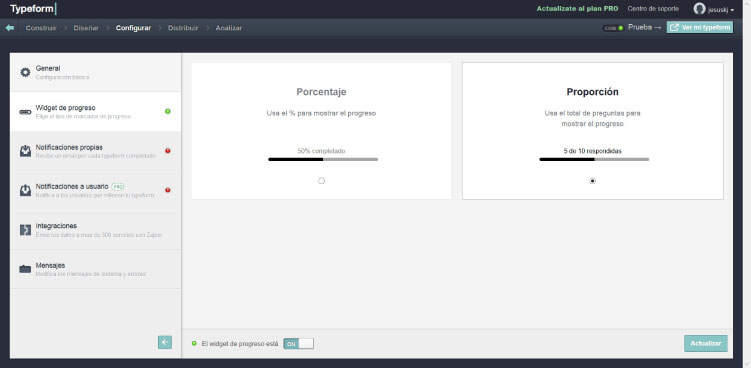Screen dimensions: 751x368
Task: Click the red status dot on Notificaciones propias
Action: click(168, 150)
